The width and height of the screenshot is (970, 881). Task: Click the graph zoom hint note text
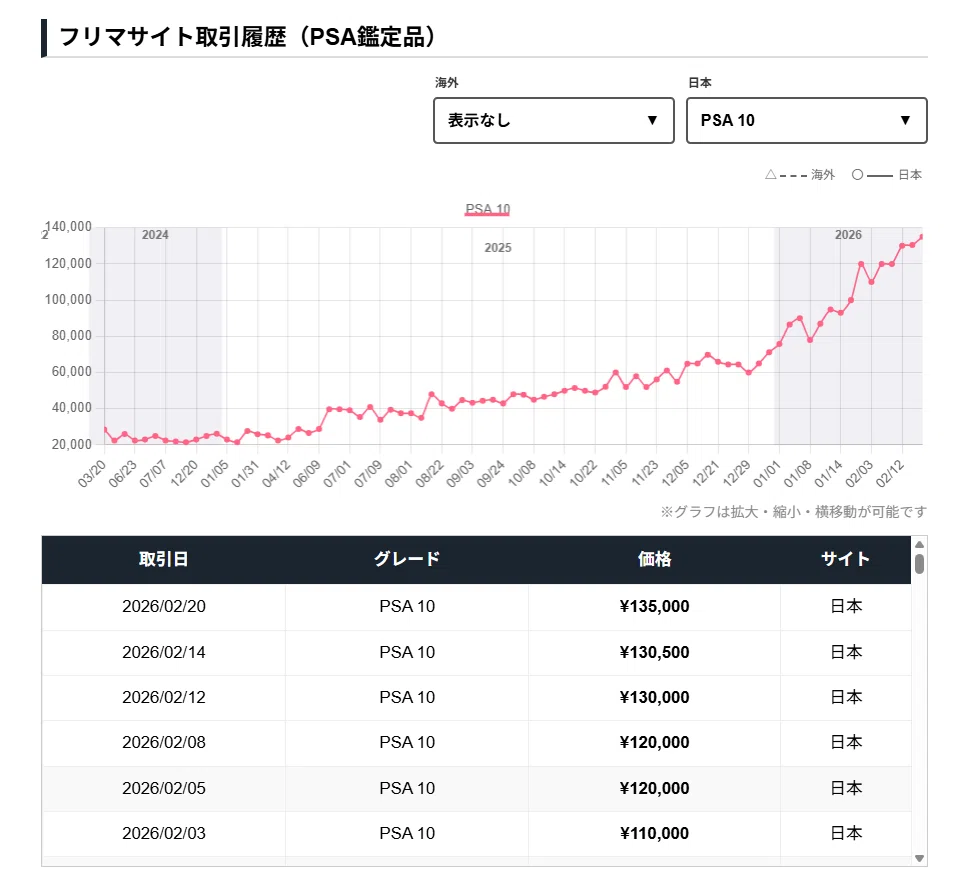(x=794, y=512)
